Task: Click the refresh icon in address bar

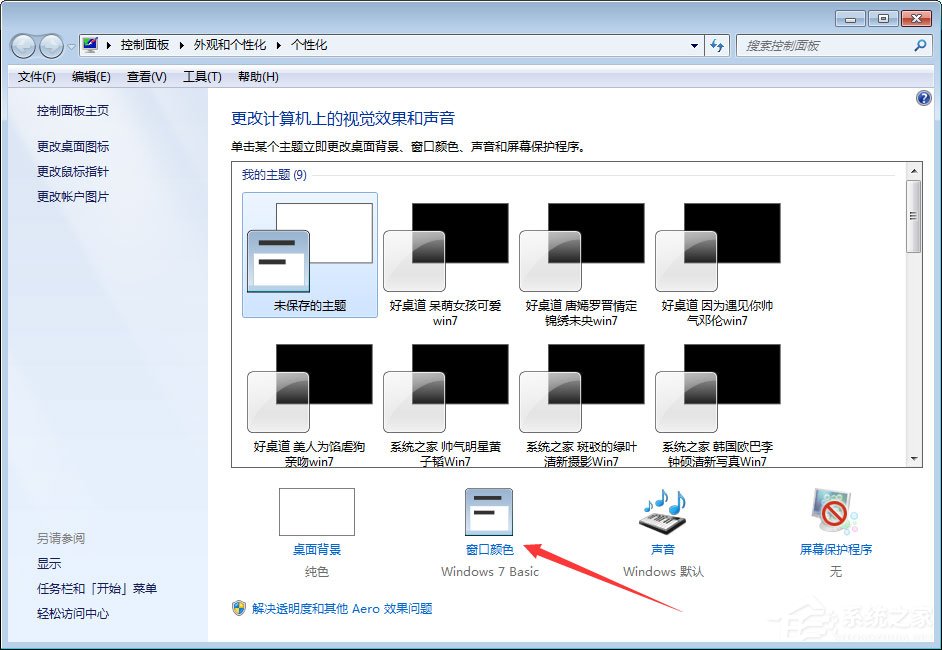Action: point(720,46)
